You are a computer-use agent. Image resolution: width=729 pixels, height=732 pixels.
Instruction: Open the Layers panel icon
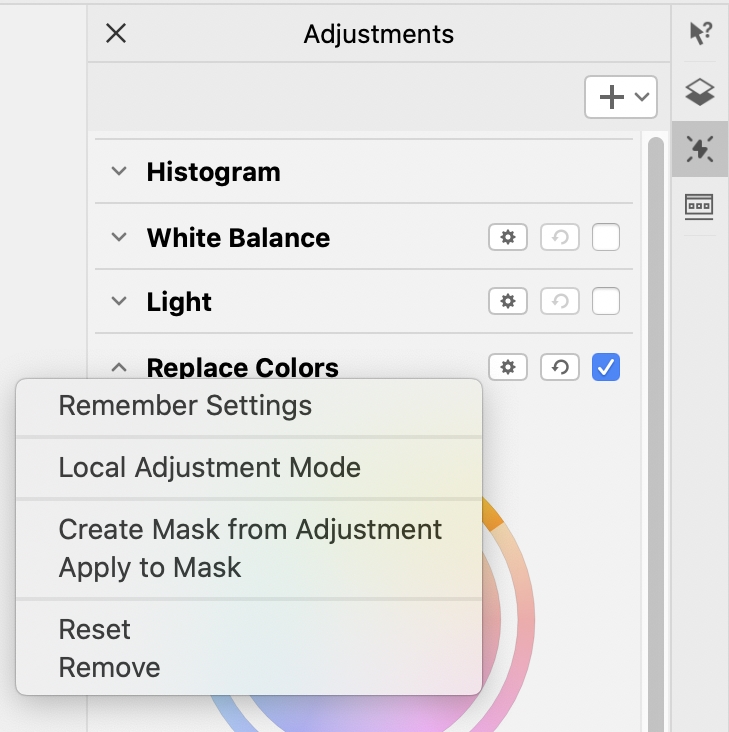click(700, 93)
